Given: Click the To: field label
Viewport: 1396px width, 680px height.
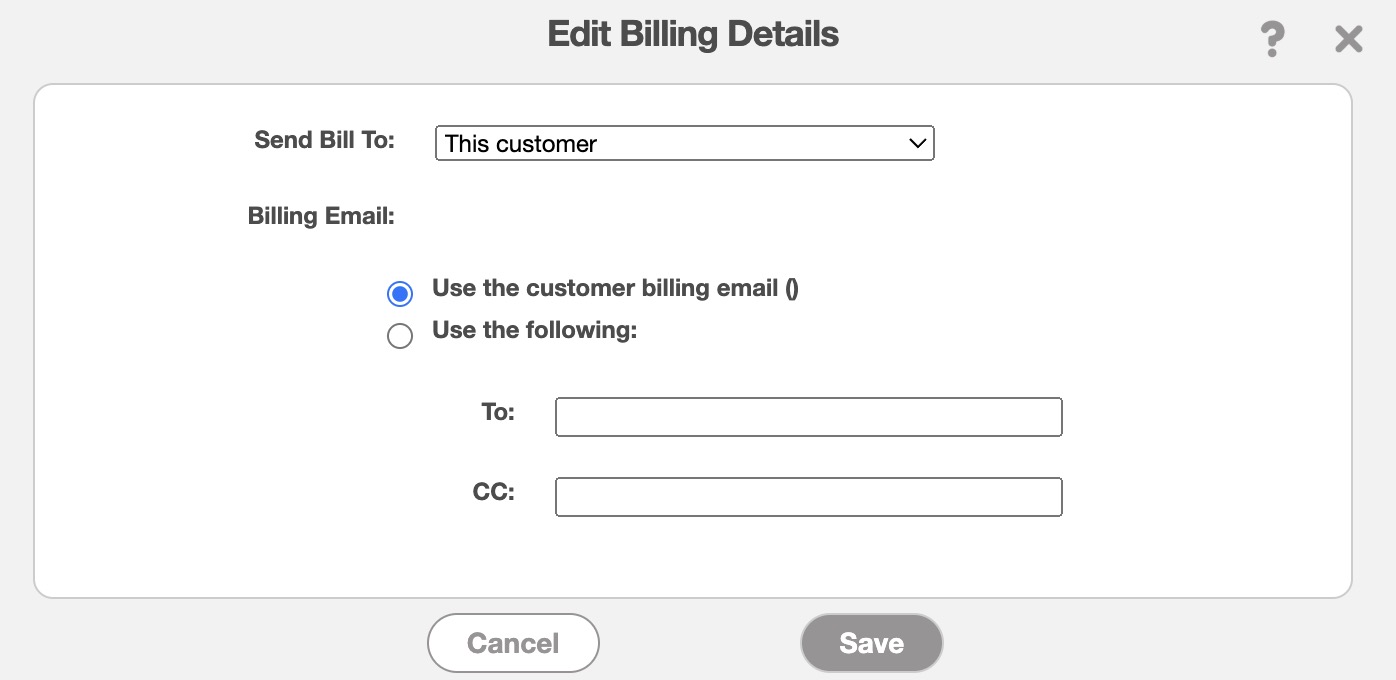Looking at the screenshot, I should coord(498,412).
